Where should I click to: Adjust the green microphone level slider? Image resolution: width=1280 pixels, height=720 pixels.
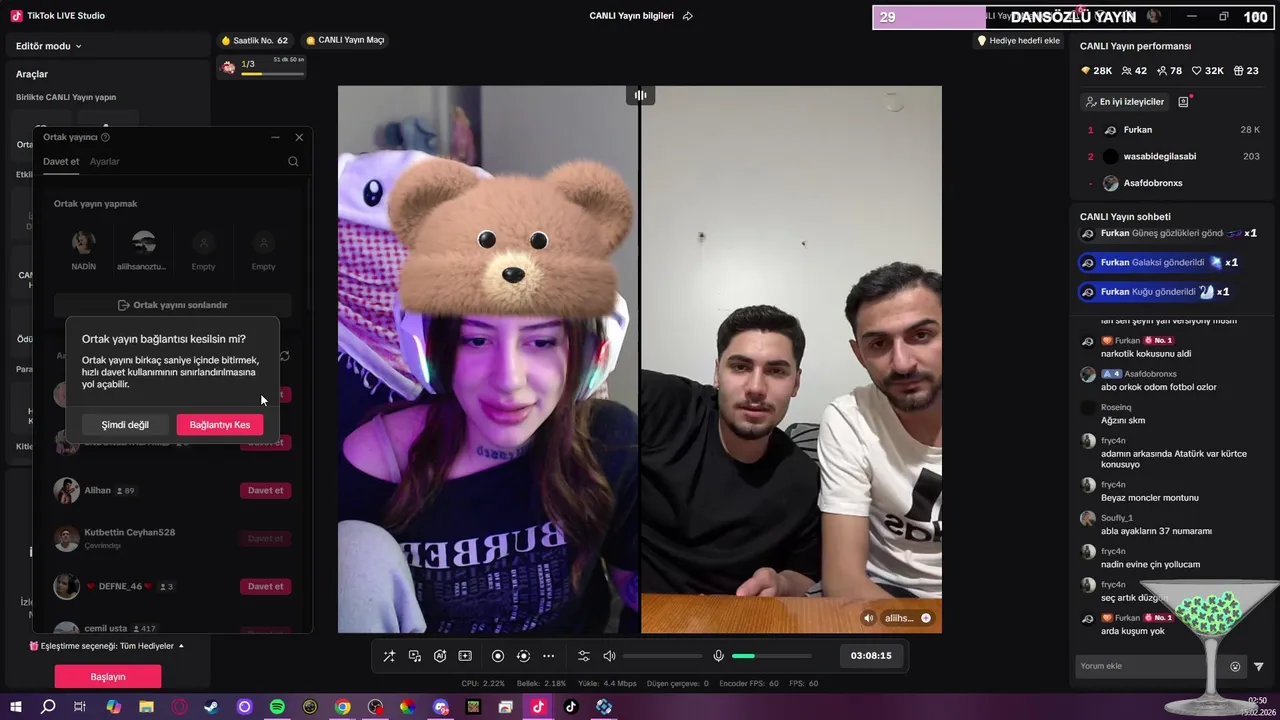click(x=772, y=656)
